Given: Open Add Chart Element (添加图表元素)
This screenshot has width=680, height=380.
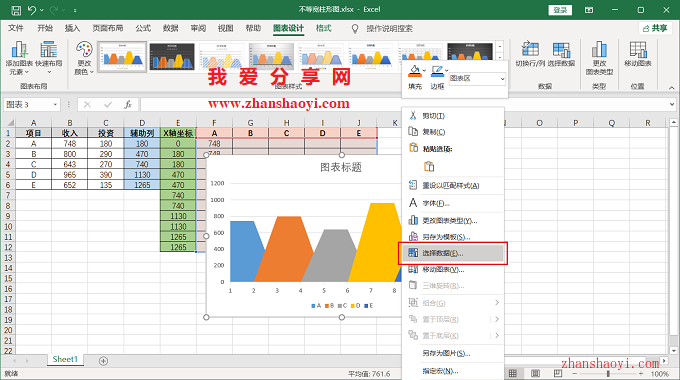Looking at the screenshot, I should (x=19, y=58).
